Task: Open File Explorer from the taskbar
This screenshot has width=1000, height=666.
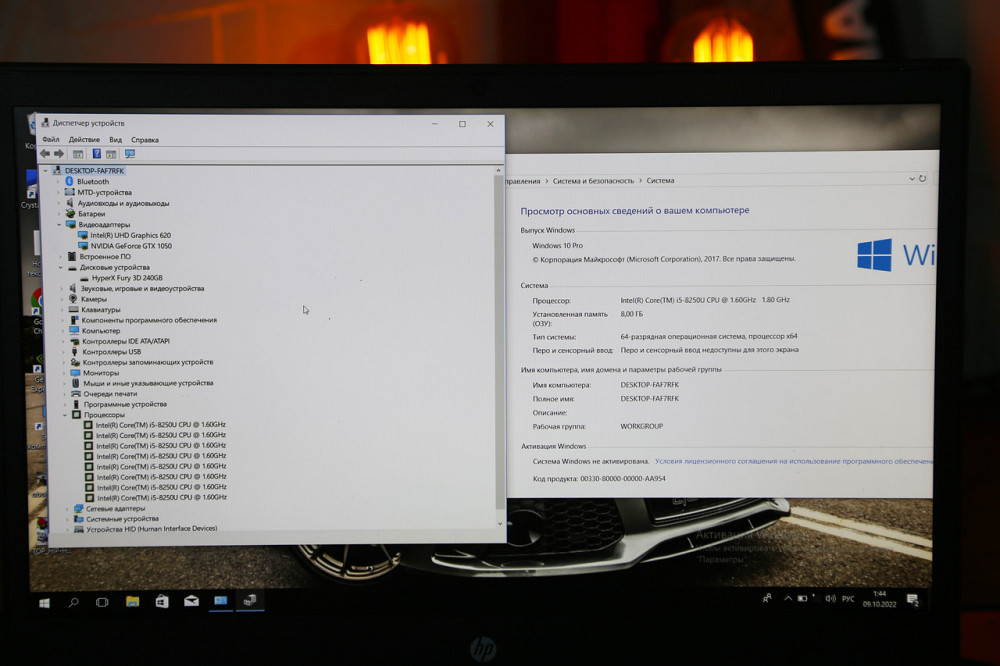Action: tap(132, 601)
